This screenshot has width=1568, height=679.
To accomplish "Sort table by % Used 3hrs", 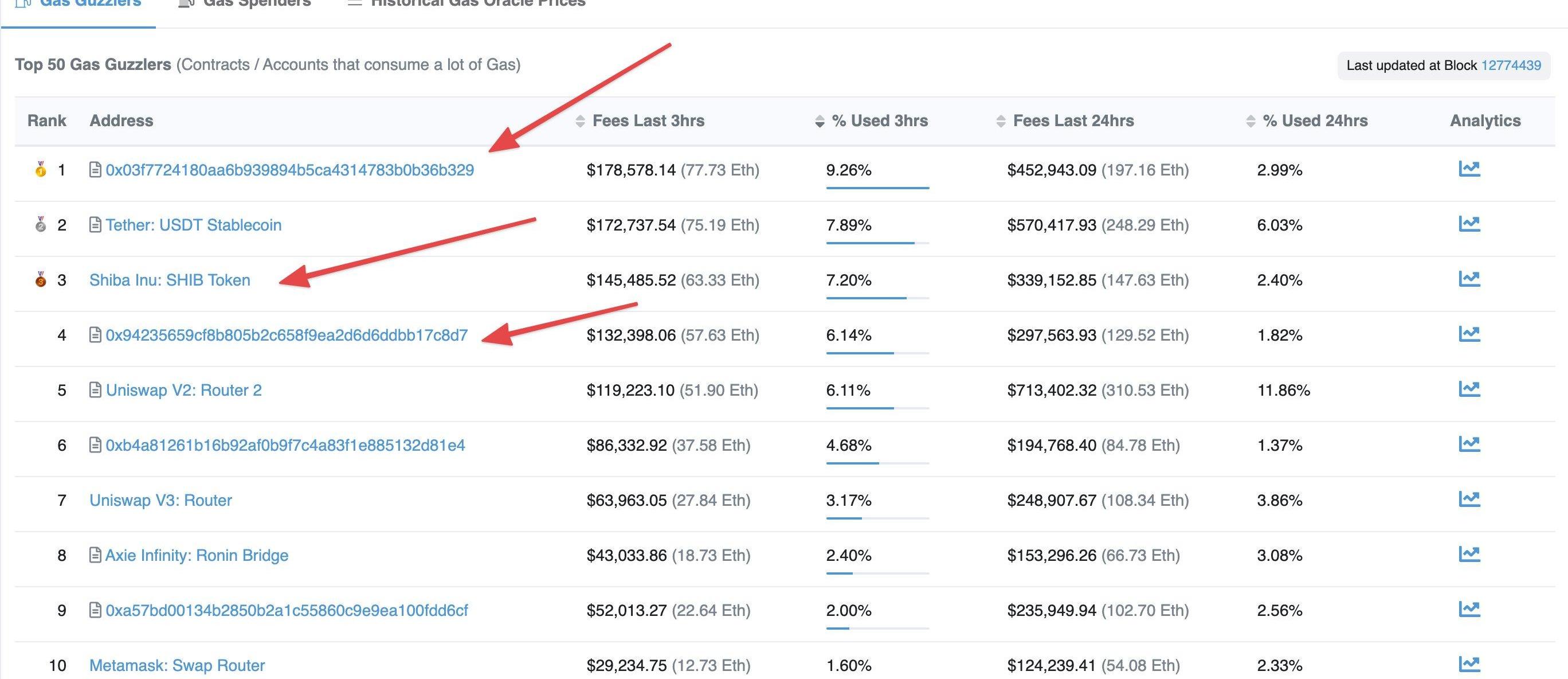I will 872,120.
